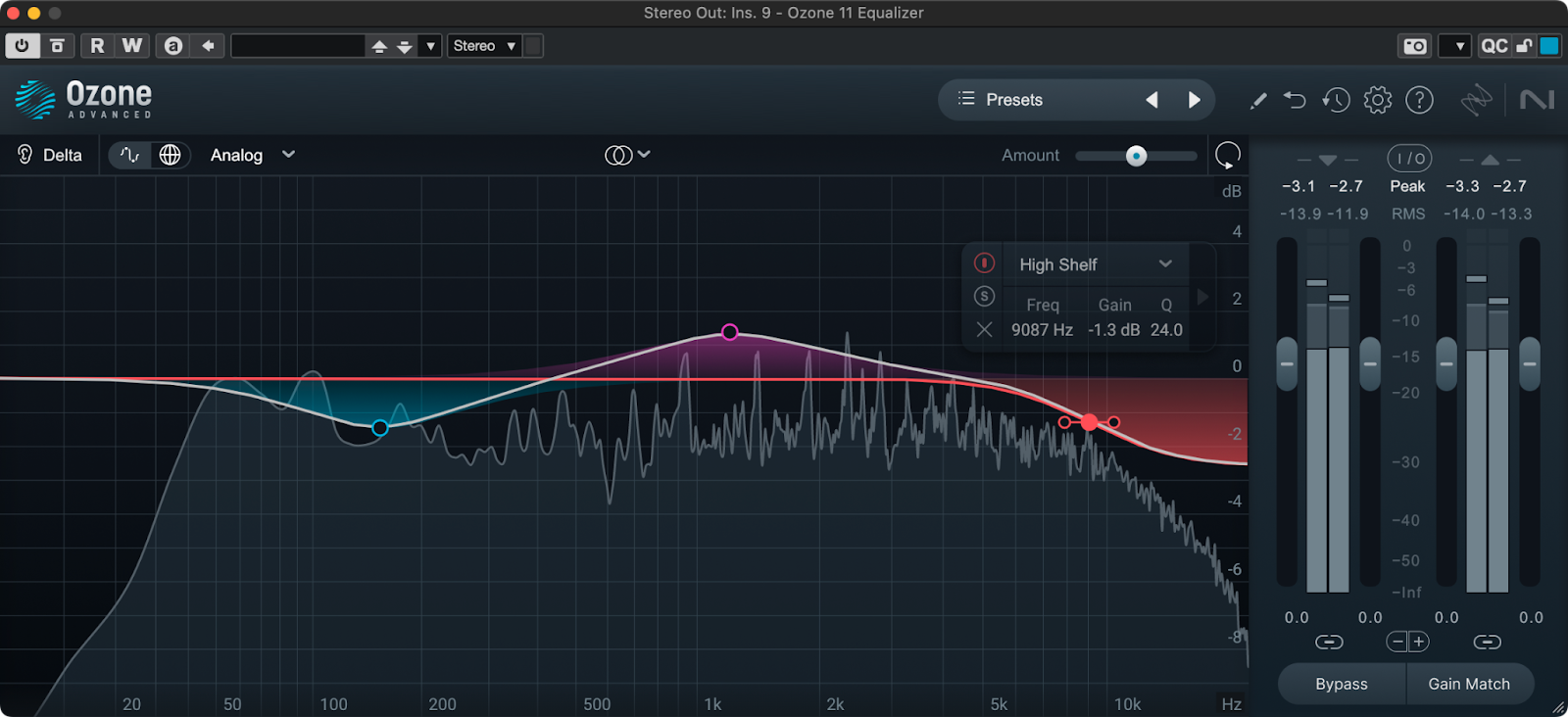Screen dimensions: 1568x717
Task: Click the Gain Match button
Action: [x=1468, y=684]
